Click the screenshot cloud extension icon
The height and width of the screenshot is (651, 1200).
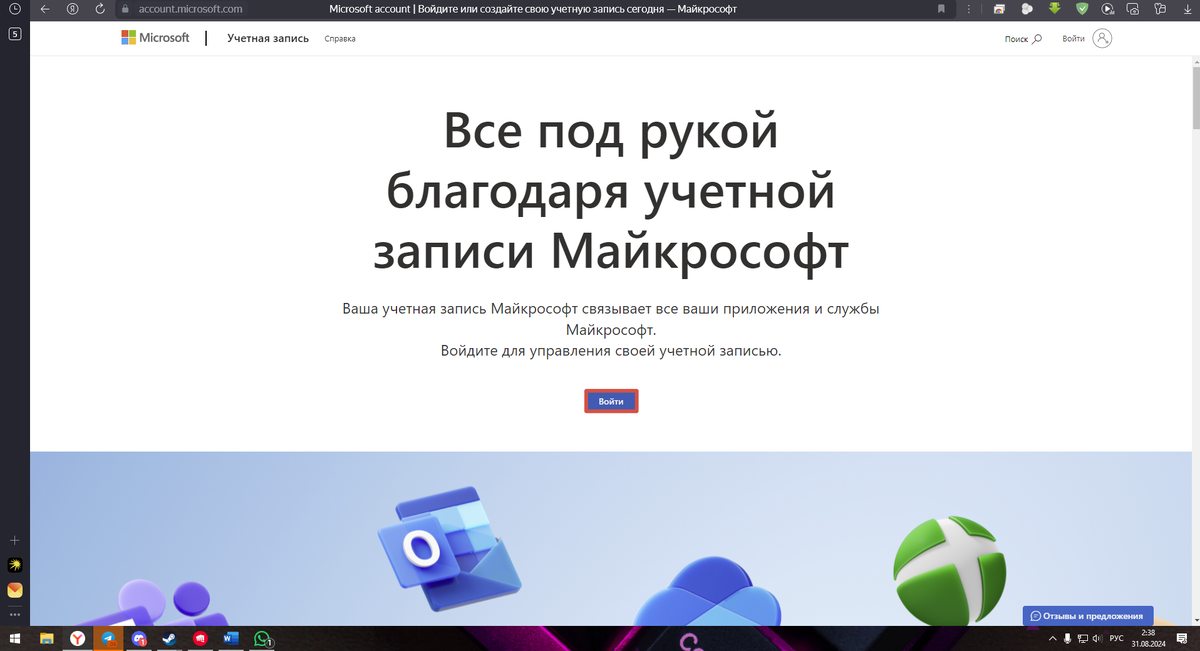tap(1135, 9)
